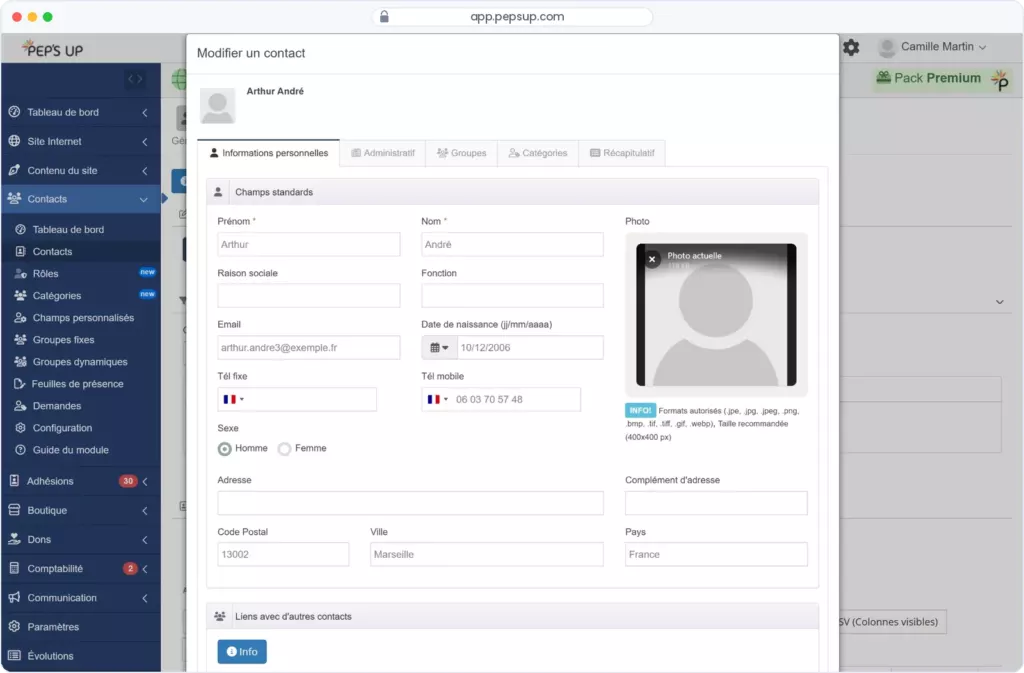Click Paramètres gear icon in sidebar

(x=14, y=627)
